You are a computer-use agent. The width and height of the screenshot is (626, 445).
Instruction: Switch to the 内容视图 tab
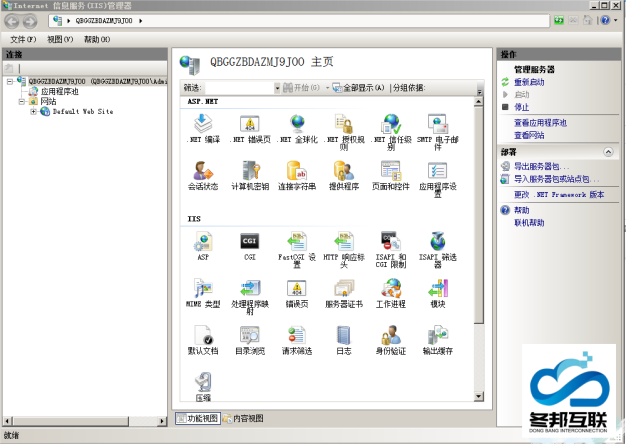pos(243,418)
